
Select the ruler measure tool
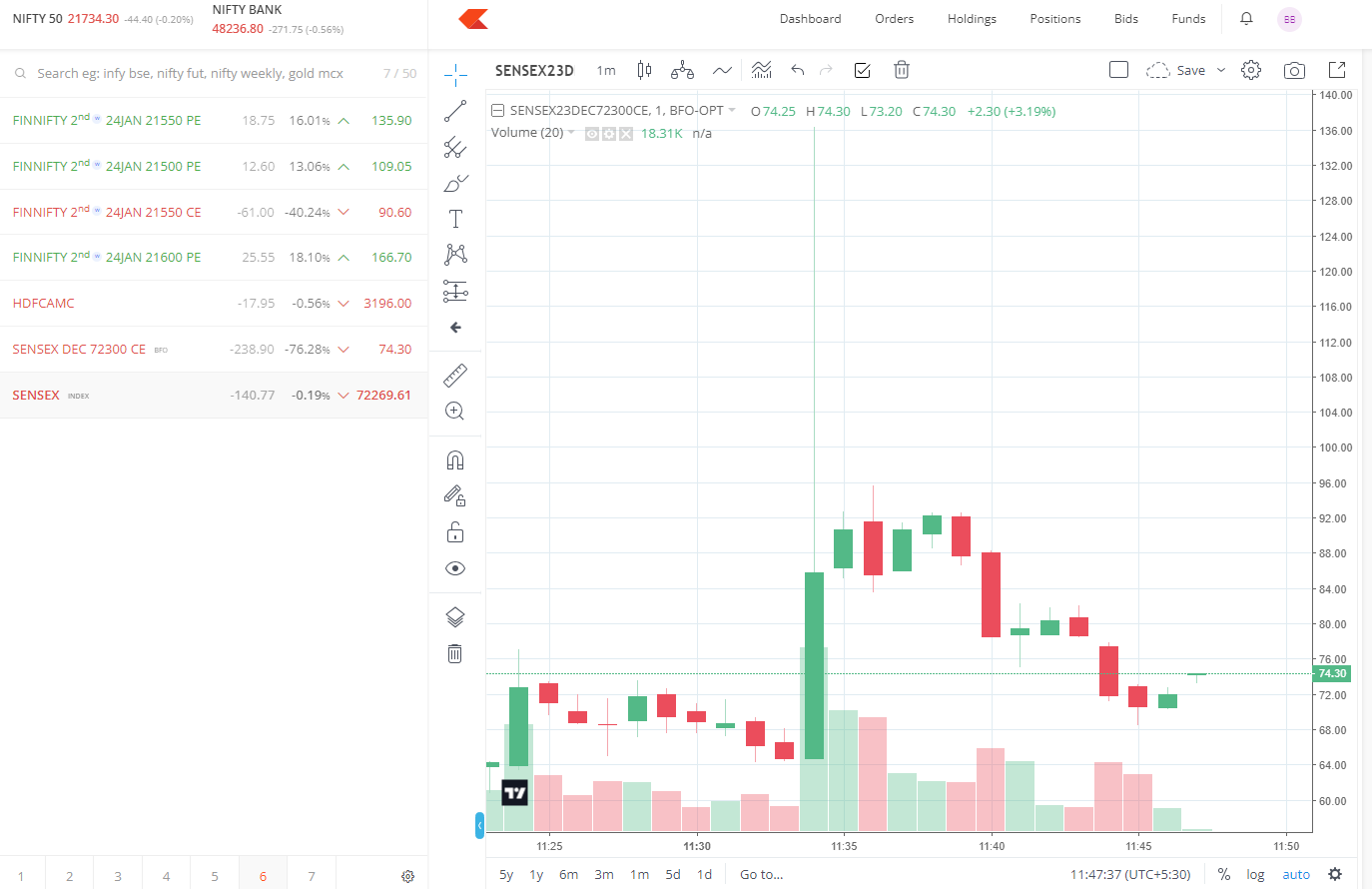point(455,376)
